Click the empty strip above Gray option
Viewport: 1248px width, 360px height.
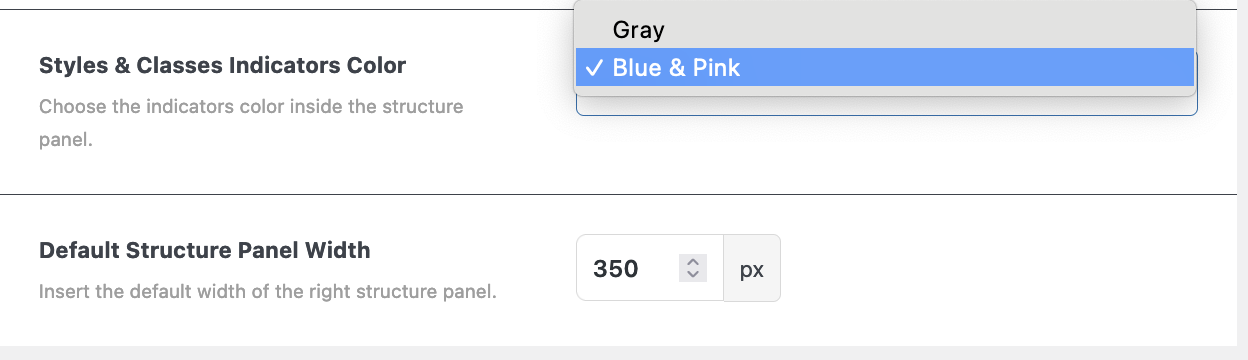[x=885, y=6]
